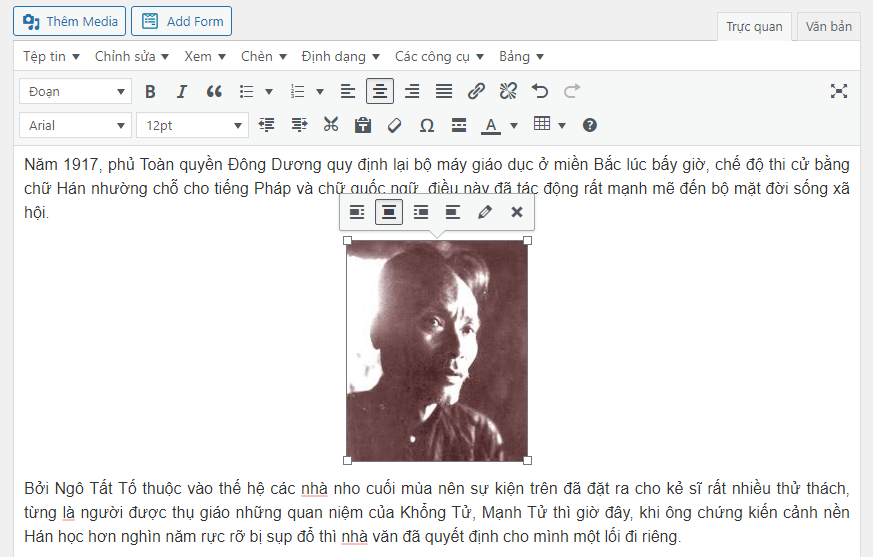The width and height of the screenshot is (873, 557).
Task: Insert a blockquote
Action: point(214,92)
